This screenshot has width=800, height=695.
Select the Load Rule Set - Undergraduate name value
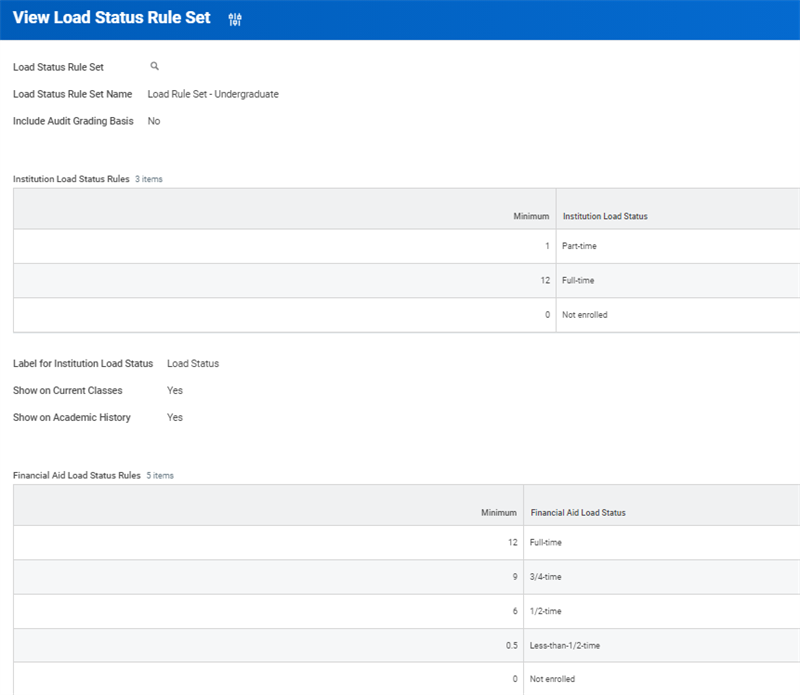213,94
